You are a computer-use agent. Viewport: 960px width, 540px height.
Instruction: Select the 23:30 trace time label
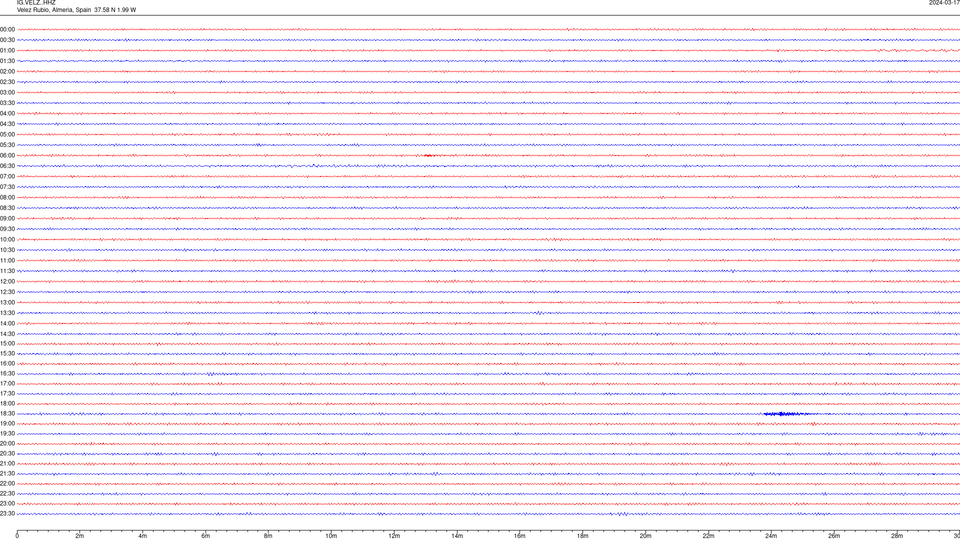click(x=7, y=514)
